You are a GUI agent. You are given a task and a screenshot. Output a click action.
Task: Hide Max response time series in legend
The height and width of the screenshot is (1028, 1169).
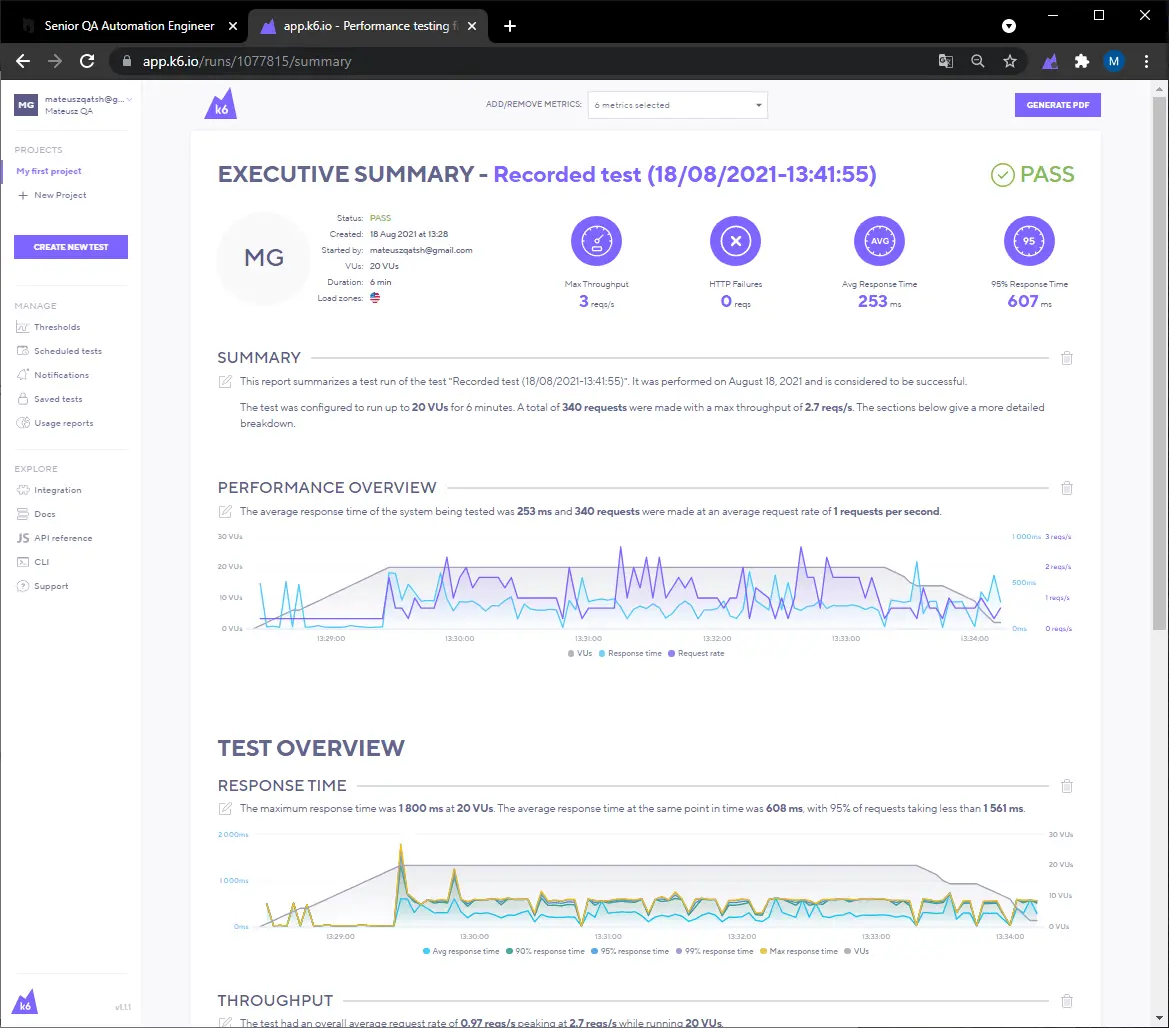[x=803, y=951]
